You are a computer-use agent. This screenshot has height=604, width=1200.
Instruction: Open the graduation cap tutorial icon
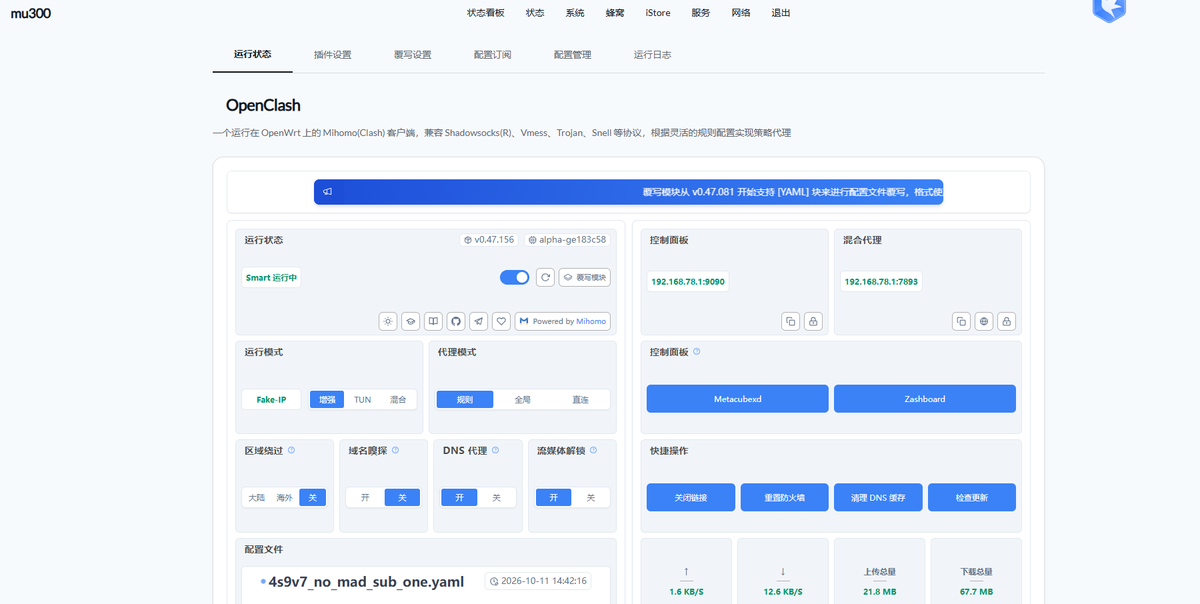(x=410, y=321)
